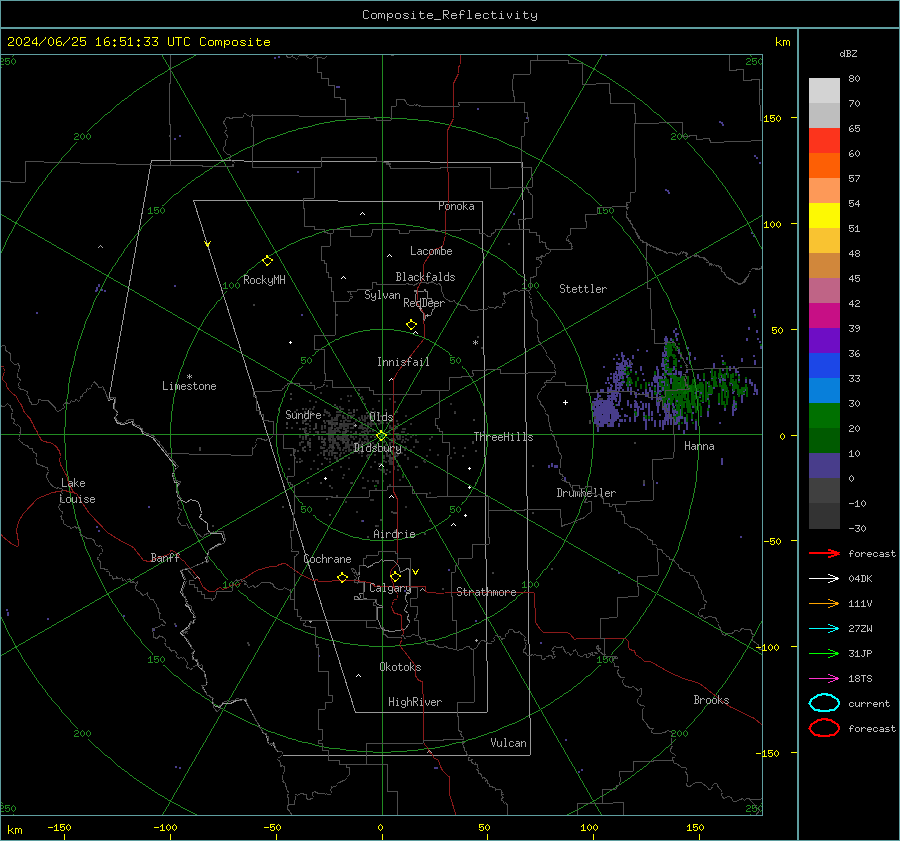900x841 pixels.
Task: Click the 04DK legend label
Action: [860, 578]
